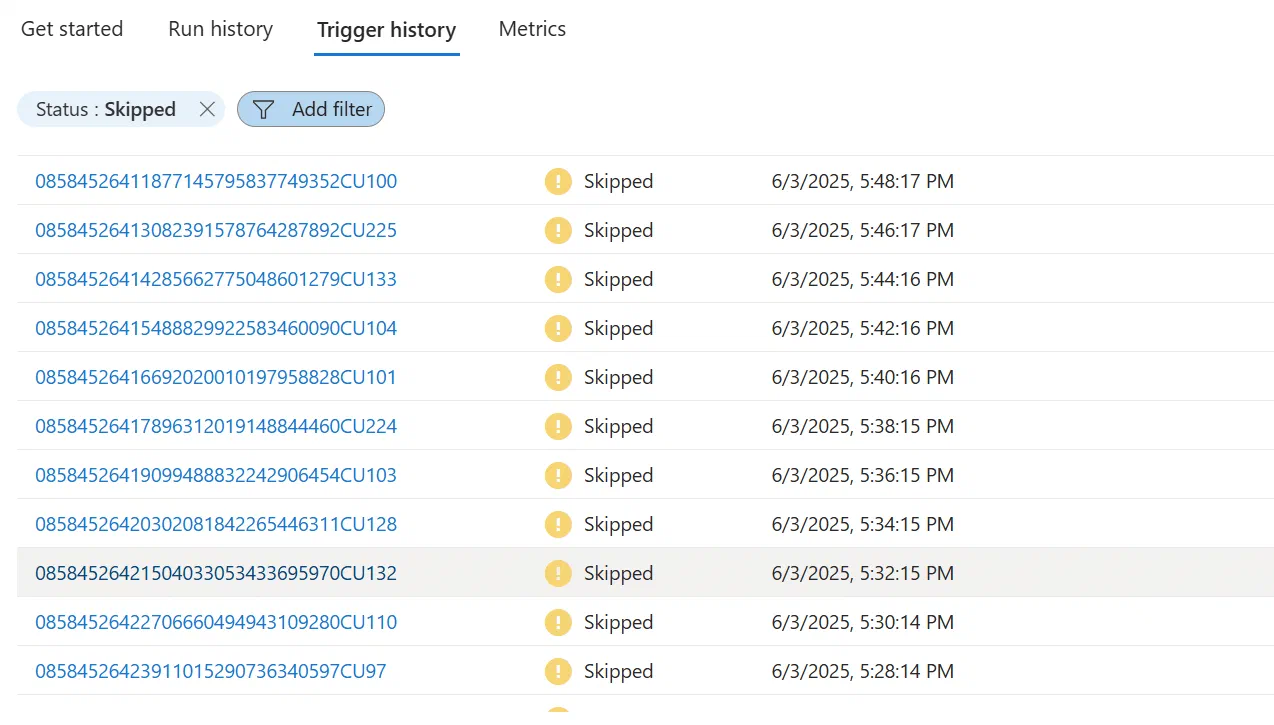The image size is (1274, 725).
Task: Click warning icon in the 5:38:15 PM row
Action: 558,426
